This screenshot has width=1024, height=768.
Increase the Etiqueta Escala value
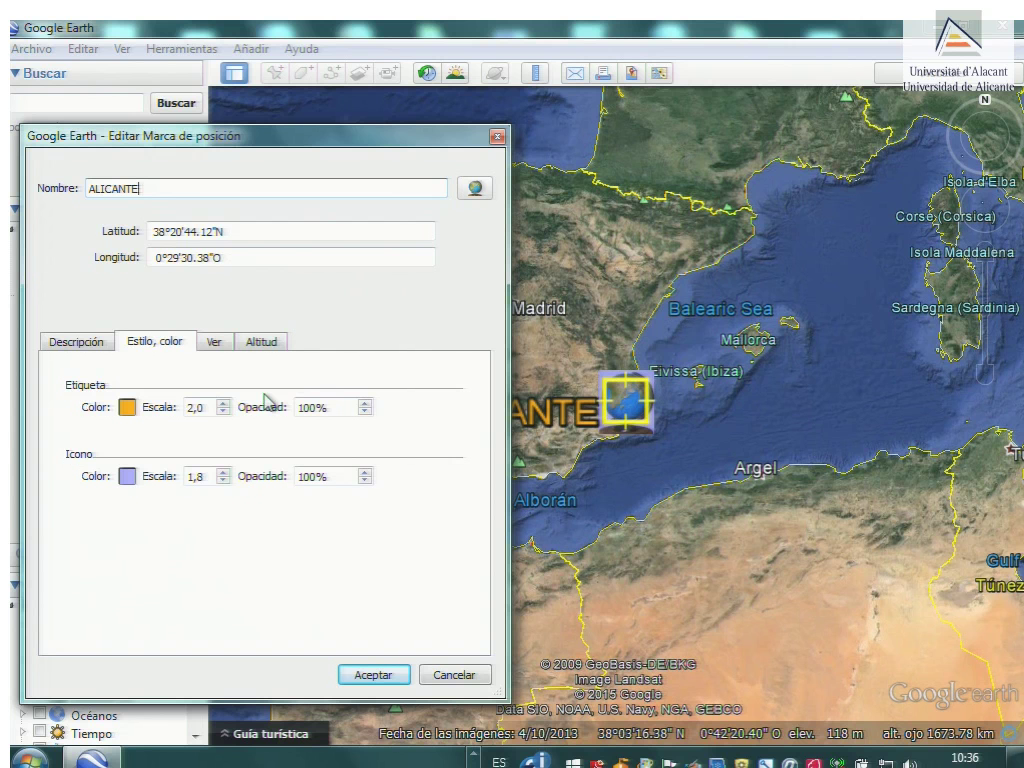point(223,403)
